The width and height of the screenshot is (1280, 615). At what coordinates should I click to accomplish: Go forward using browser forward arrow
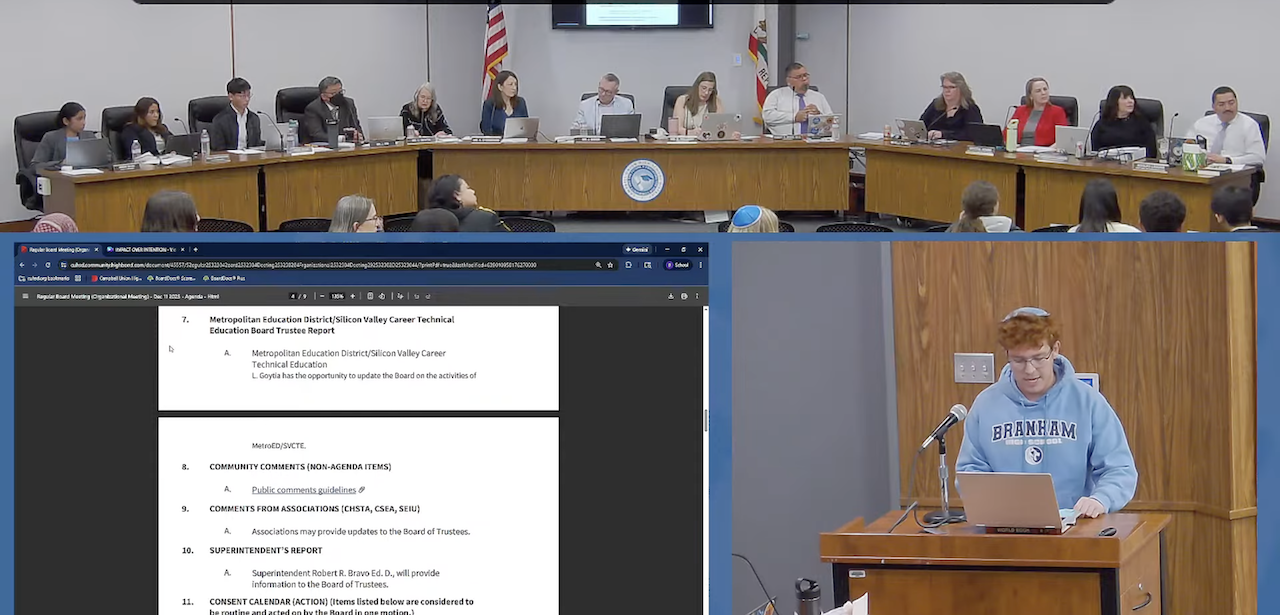[x=35, y=265]
